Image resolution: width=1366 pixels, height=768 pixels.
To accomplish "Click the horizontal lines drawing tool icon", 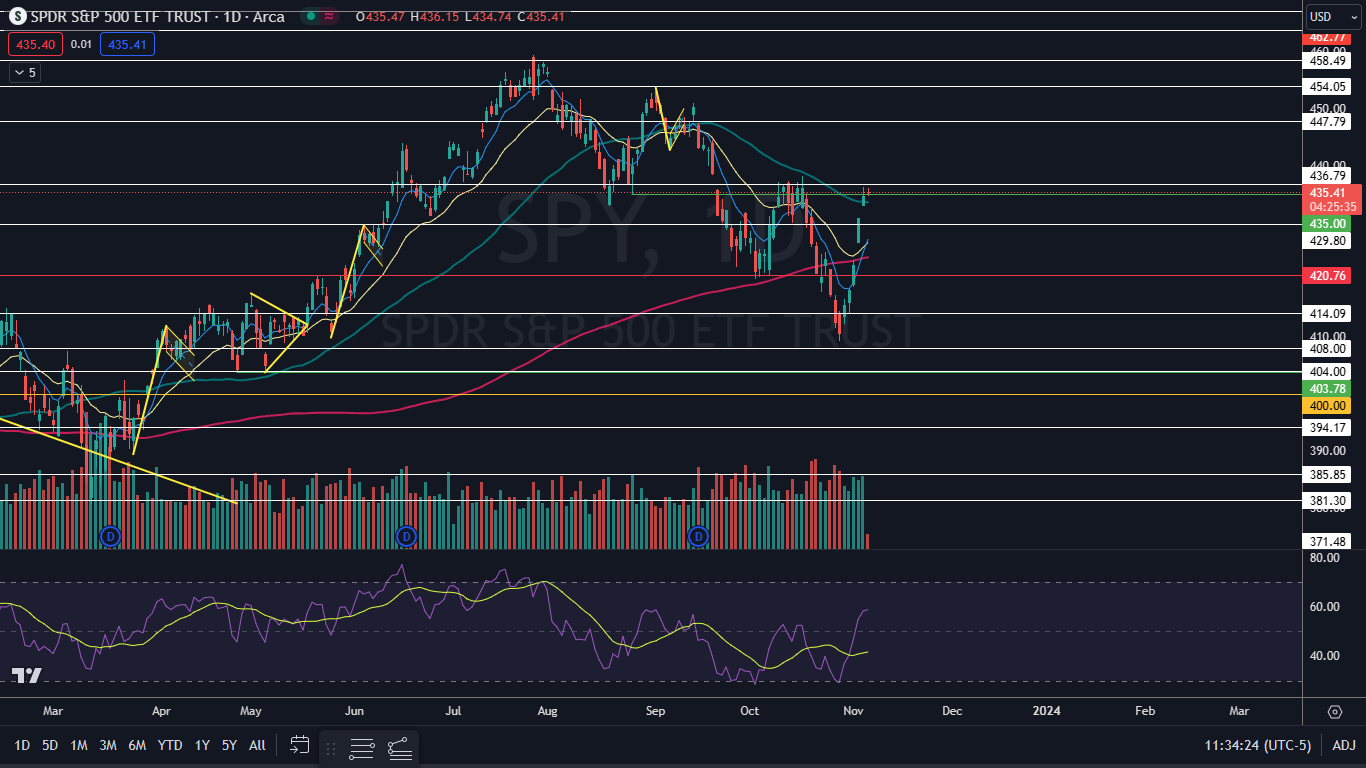I will (362, 747).
